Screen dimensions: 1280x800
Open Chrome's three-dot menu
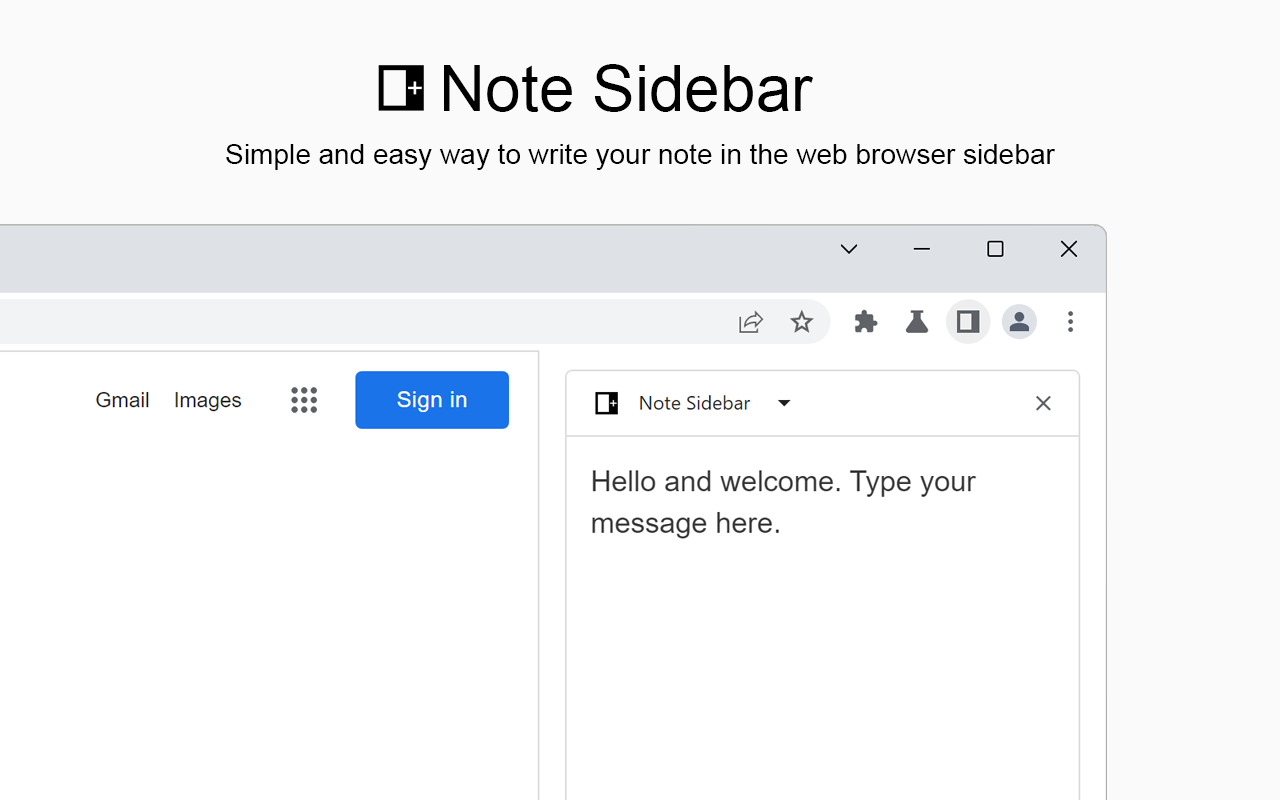[x=1070, y=322]
